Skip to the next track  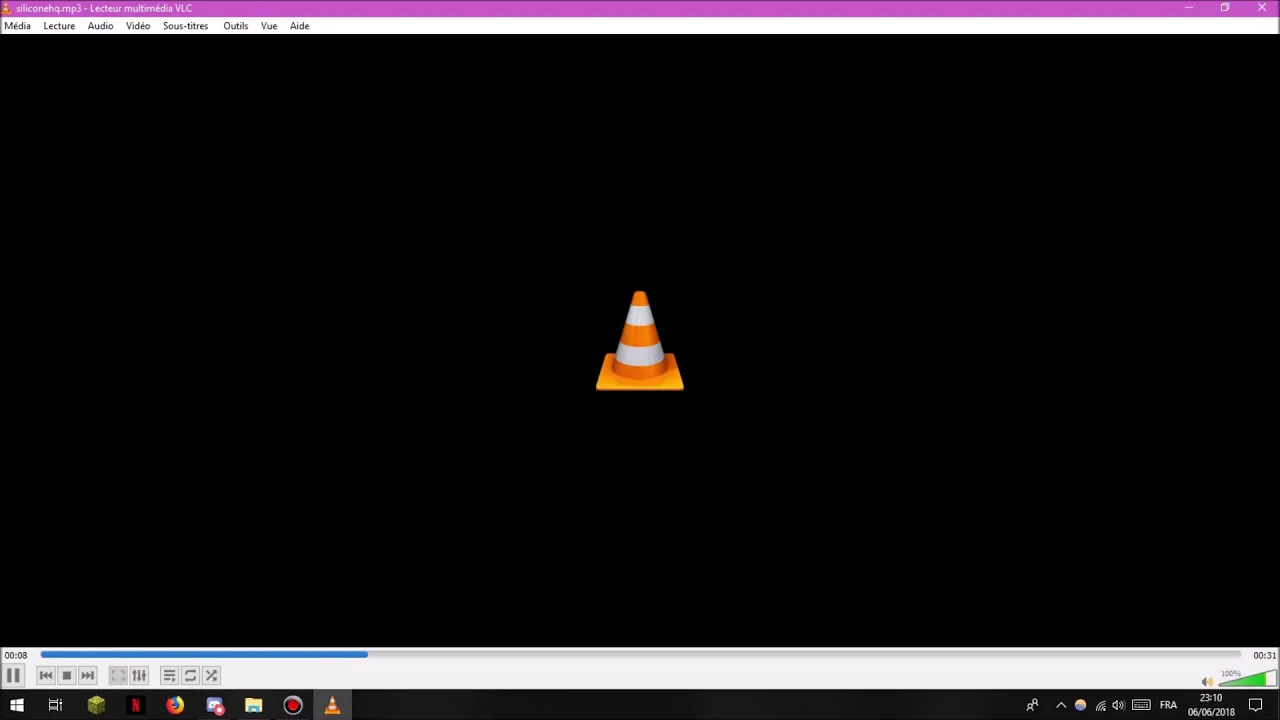(88, 676)
